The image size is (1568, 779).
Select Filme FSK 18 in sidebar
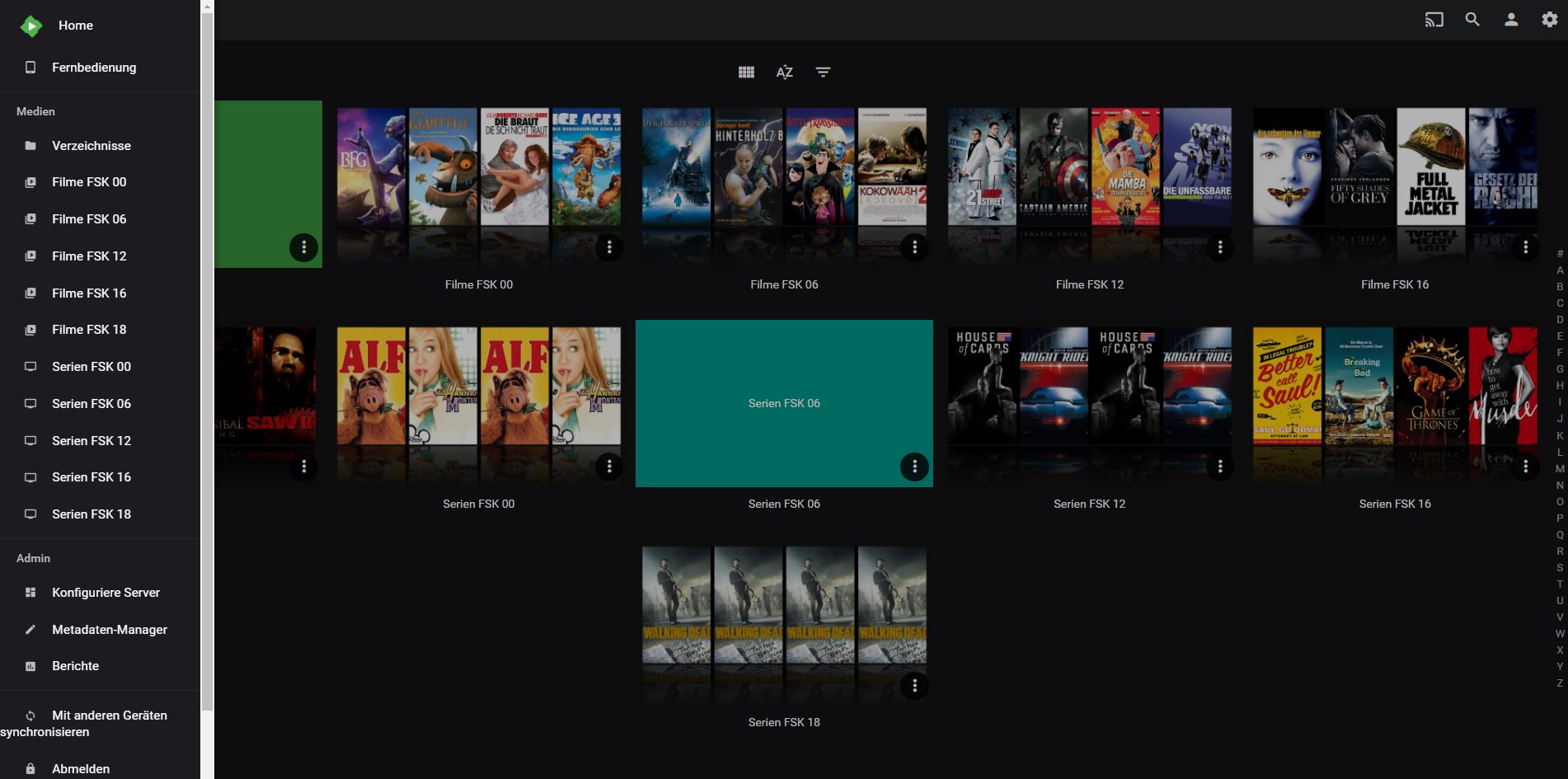click(100, 330)
